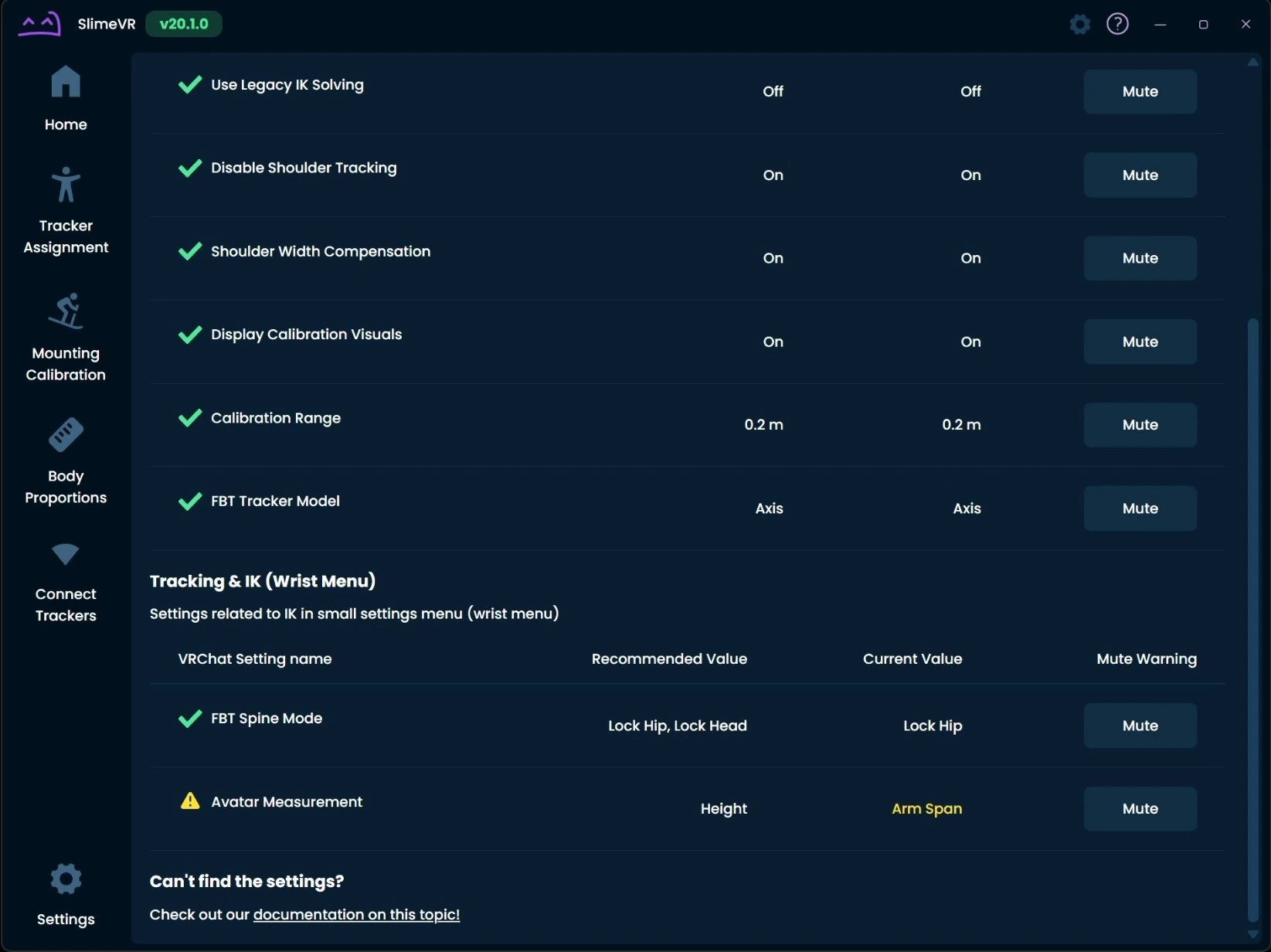The width and height of the screenshot is (1271, 952).
Task: Click the 'Use Legacy IK Solving' setting name
Action: [287, 85]
